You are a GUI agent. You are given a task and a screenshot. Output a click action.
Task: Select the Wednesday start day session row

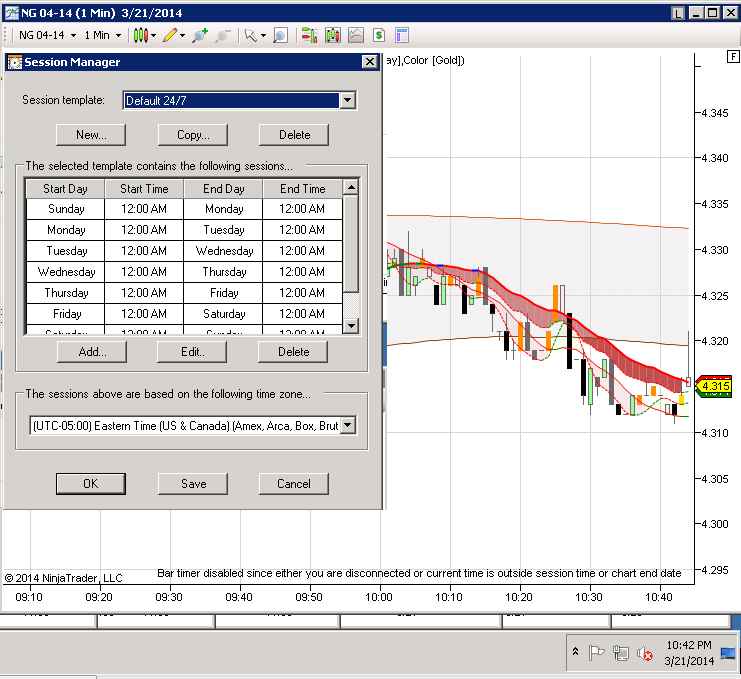click(66, 272)
